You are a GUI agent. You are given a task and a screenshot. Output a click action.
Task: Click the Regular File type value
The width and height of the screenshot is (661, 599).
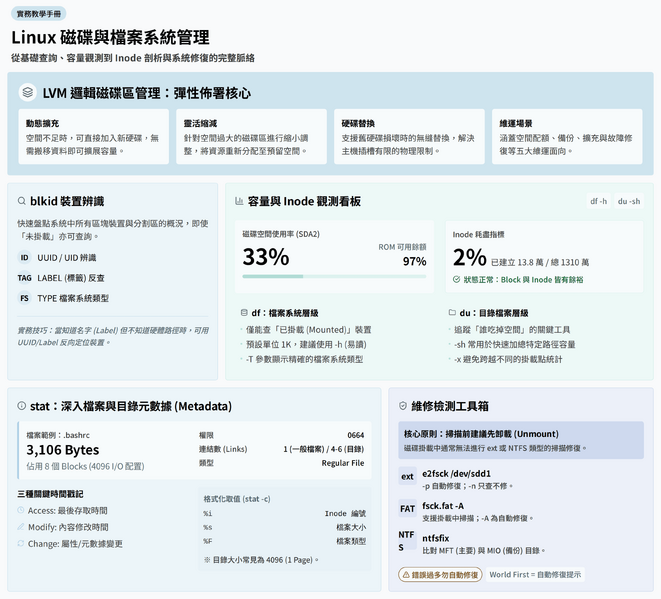[343, 463]
